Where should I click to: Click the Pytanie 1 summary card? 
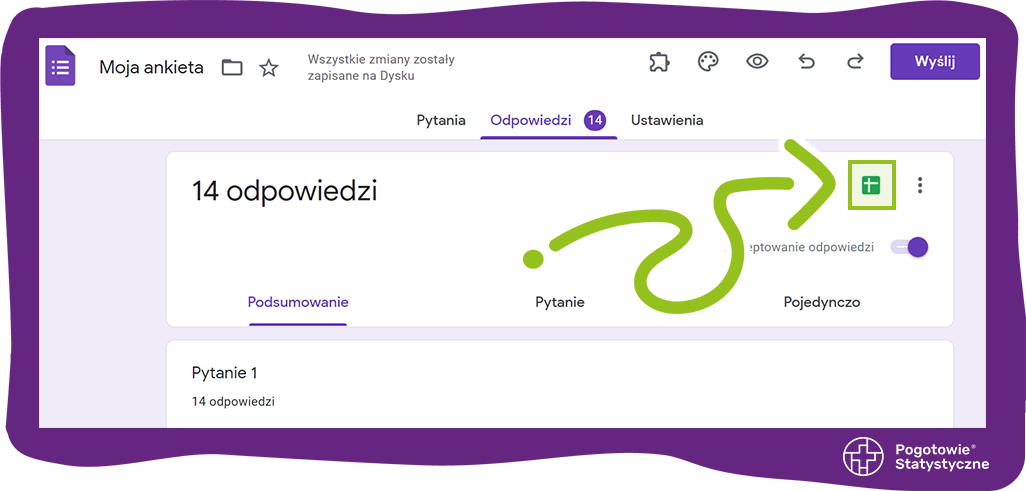559,385
